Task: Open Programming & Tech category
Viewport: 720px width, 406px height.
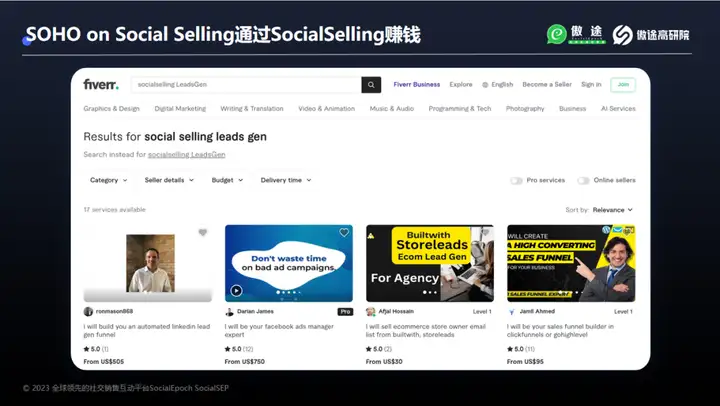Action: coord(460,109)
